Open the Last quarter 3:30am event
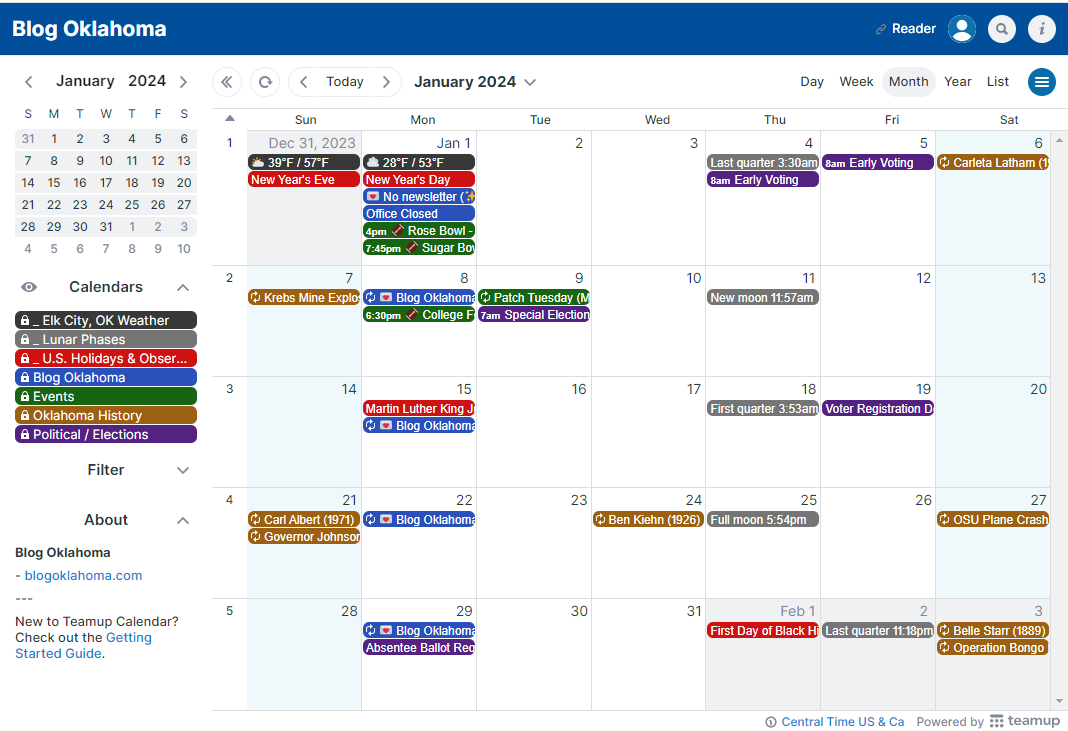 pyautogui.click(x=763, y=163)
